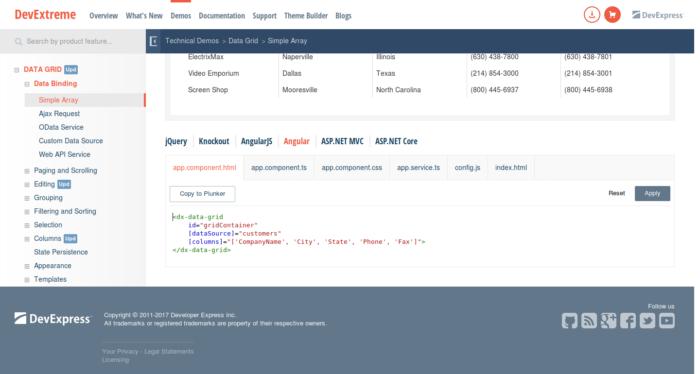Select Ajax Request demo

(59, 114)
